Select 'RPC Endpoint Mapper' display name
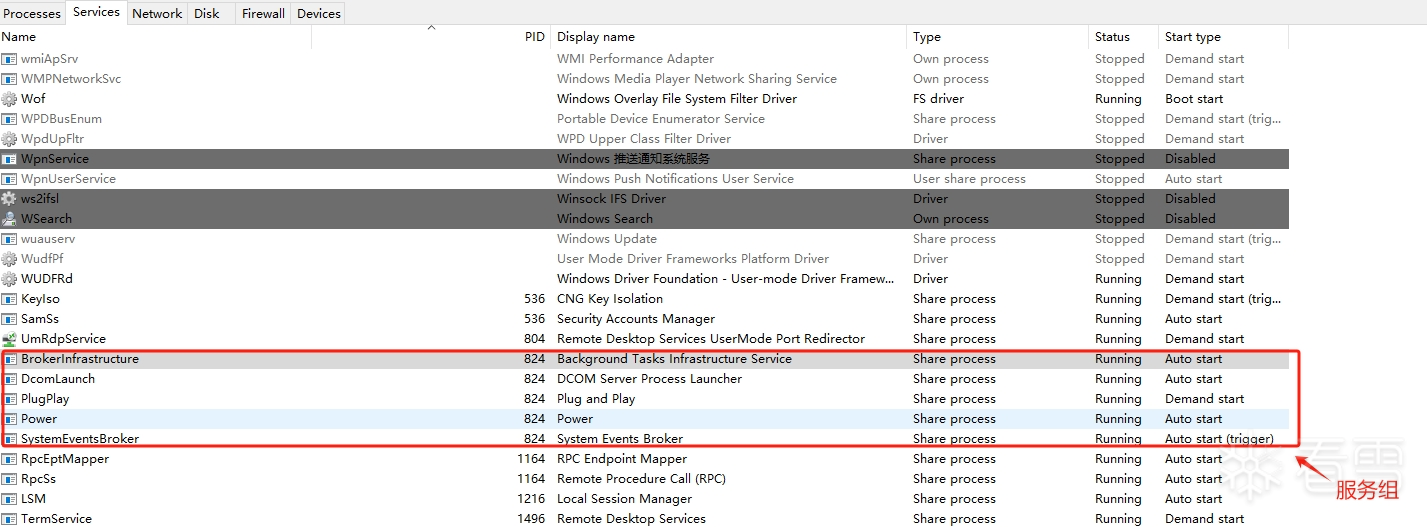Viewport: 1427px width, 527px height. click(622, 459)
